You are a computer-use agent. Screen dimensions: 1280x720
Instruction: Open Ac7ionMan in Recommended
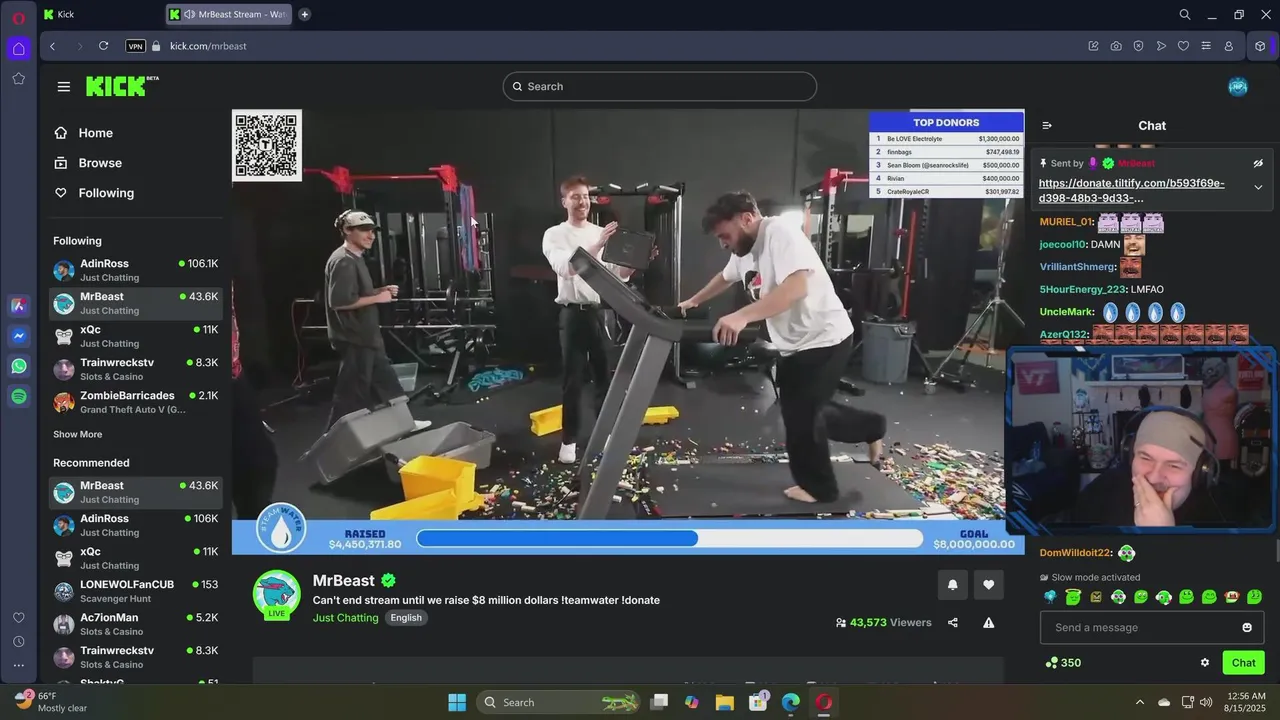pyautogui.click(x=135, y=624)
